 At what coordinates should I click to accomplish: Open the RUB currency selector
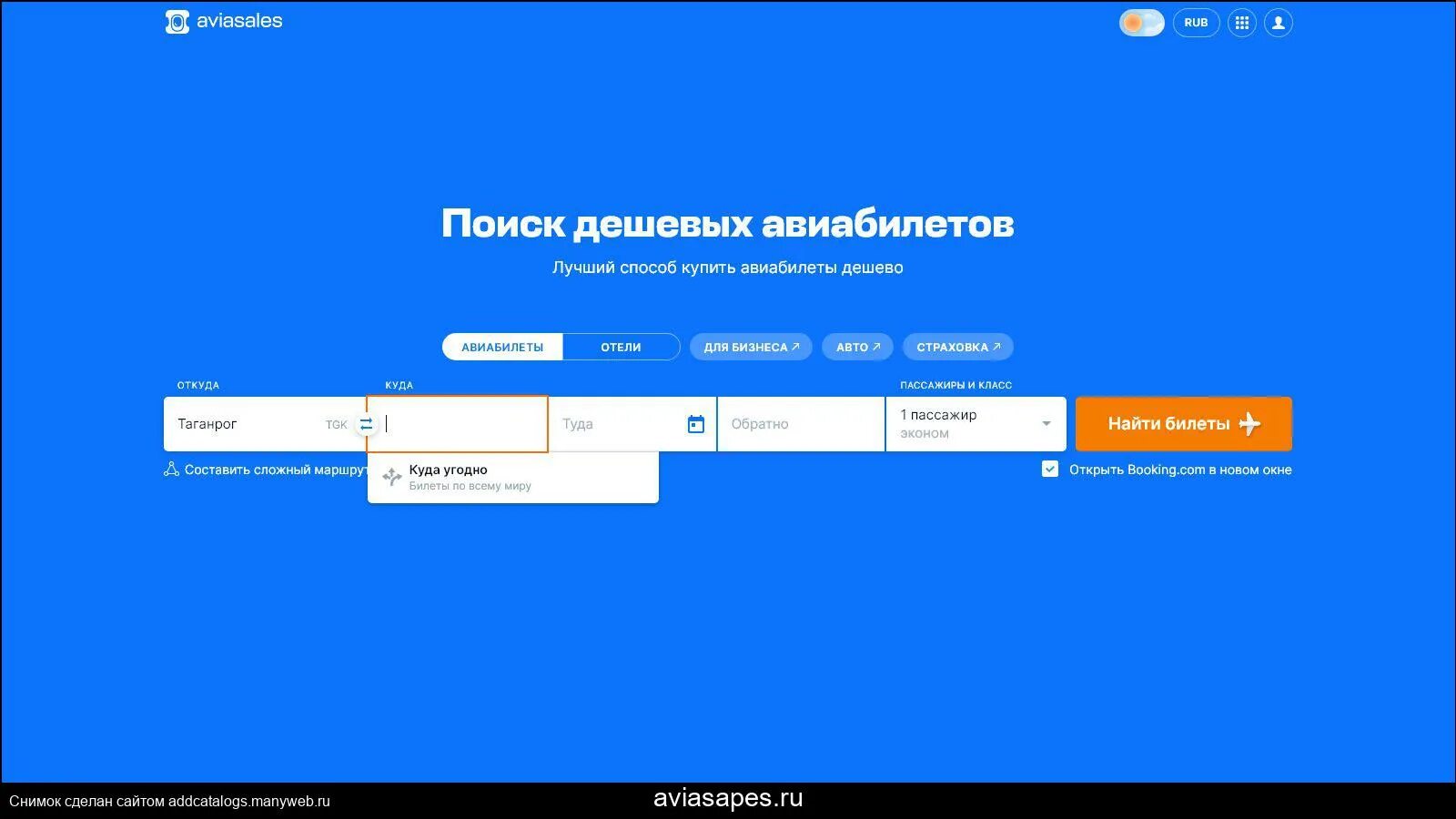click(x=1196, y=23)
